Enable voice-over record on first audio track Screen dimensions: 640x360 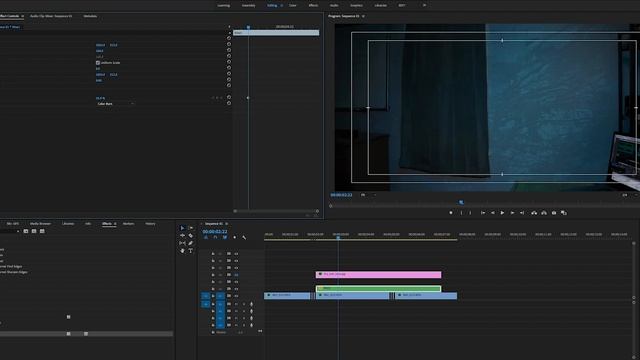pyautogui.click(x=251, y=304)
